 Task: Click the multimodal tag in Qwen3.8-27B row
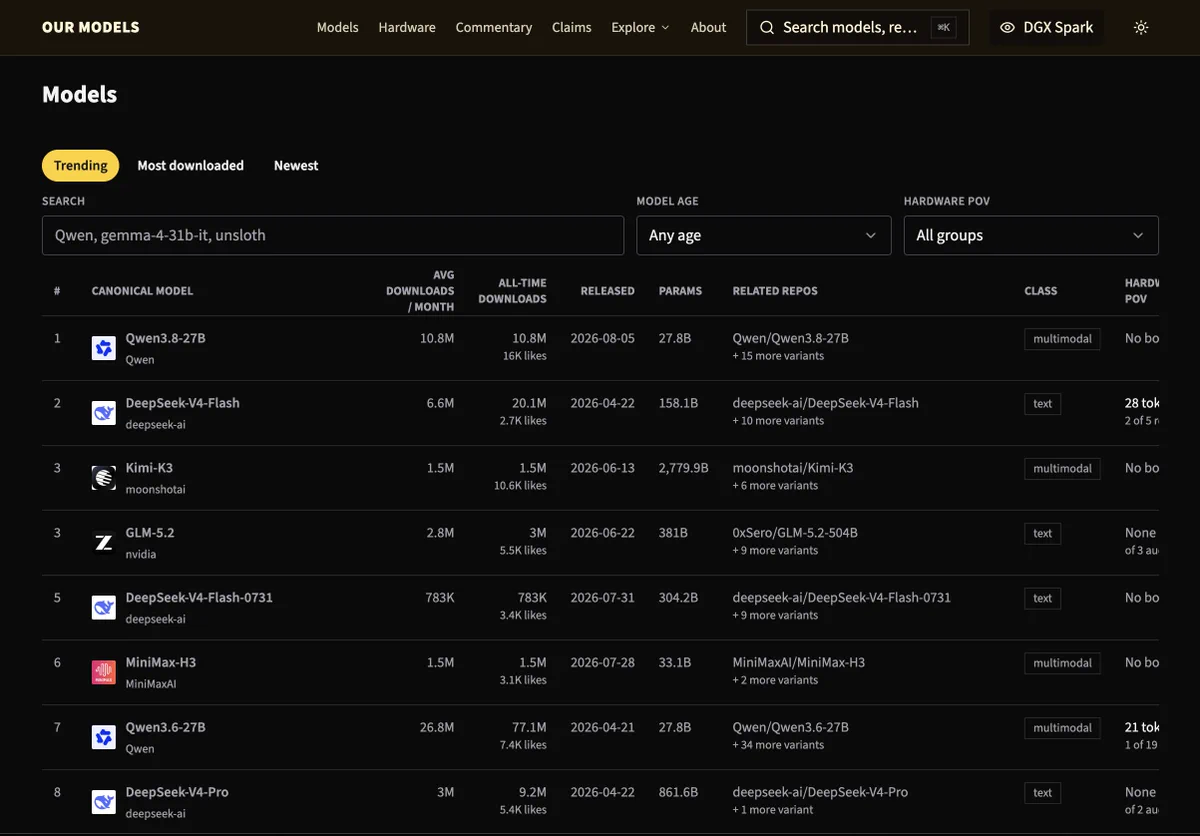click(x=1062, y=339)
